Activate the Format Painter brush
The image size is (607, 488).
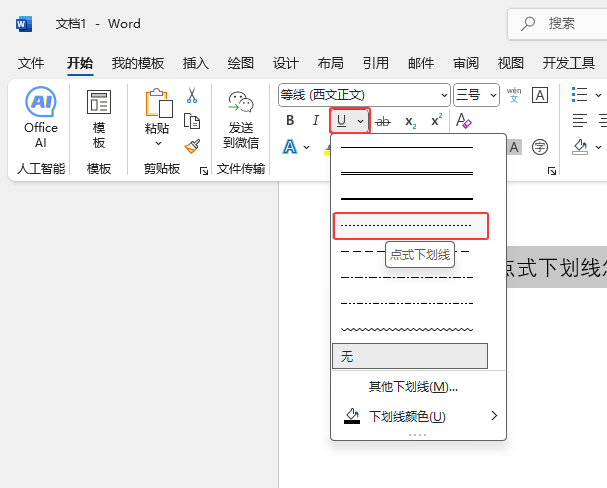point(192,146)
